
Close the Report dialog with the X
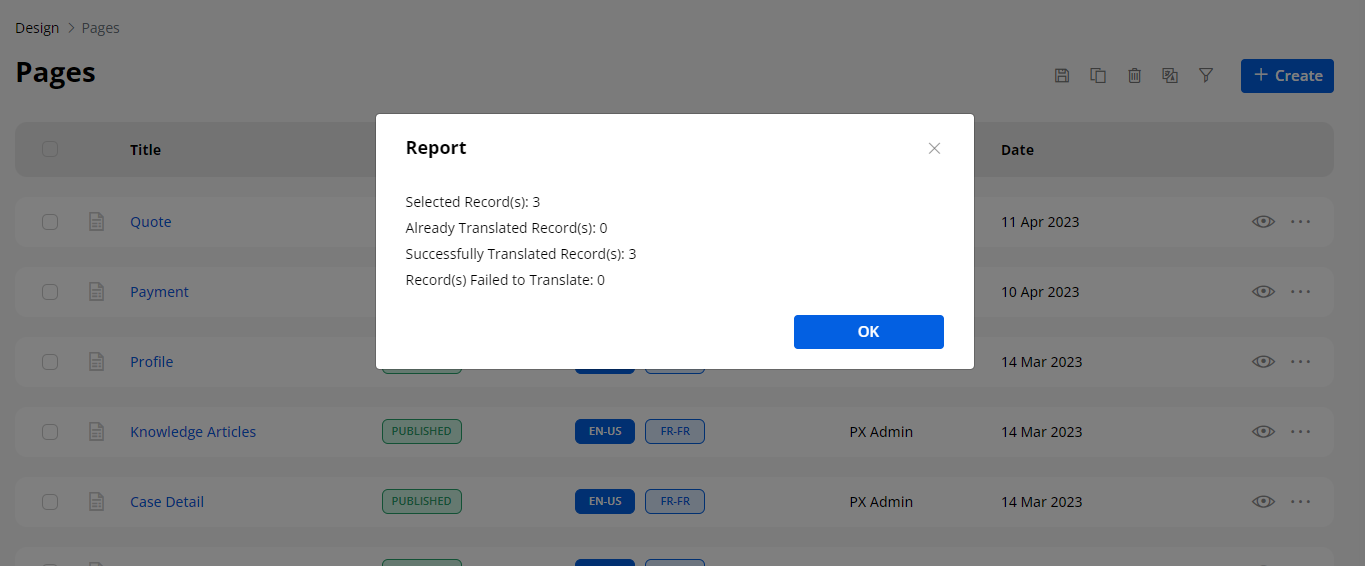coord(934,148)
